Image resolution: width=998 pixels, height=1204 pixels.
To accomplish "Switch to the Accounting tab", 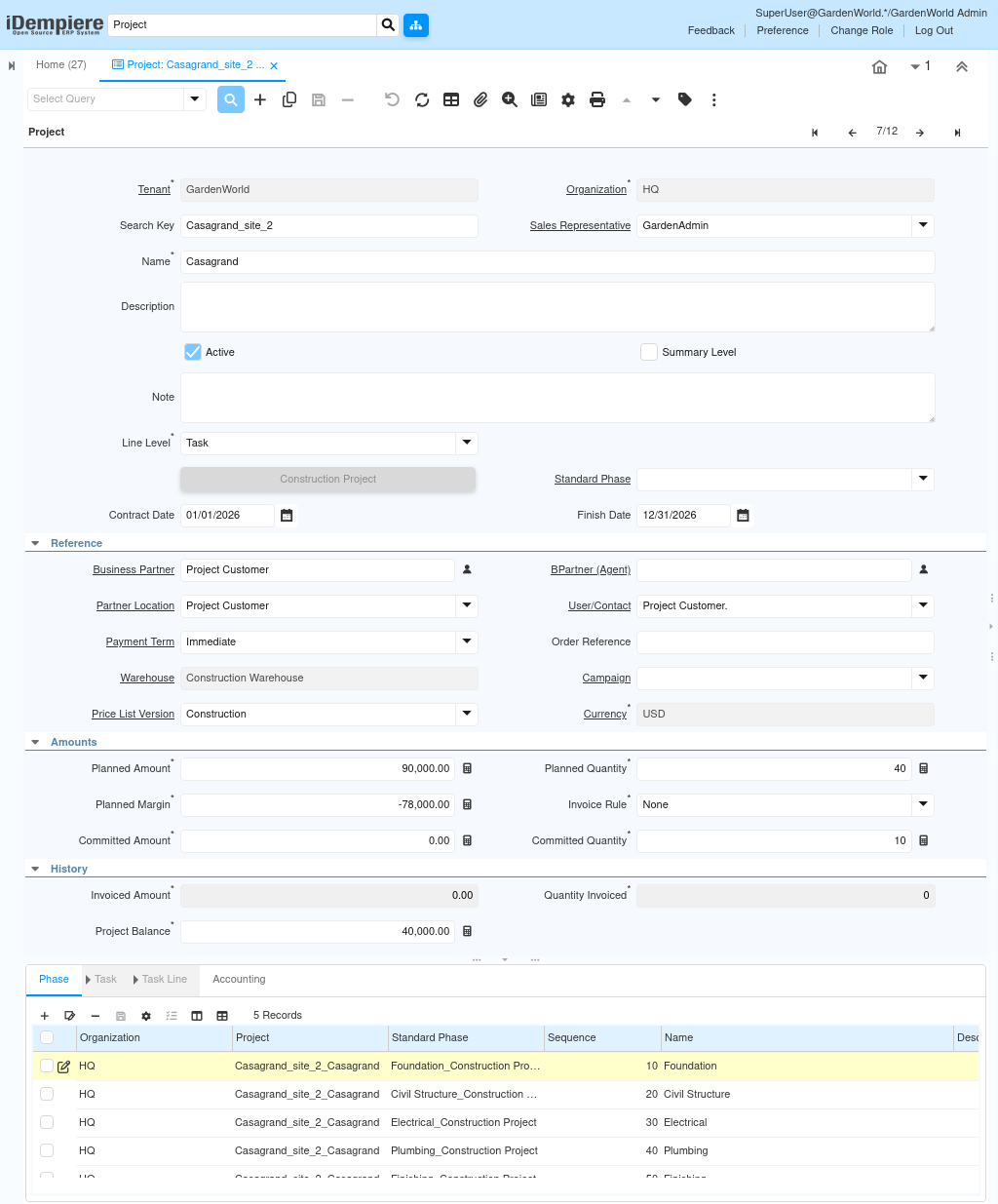I will [x=239, y=979].
